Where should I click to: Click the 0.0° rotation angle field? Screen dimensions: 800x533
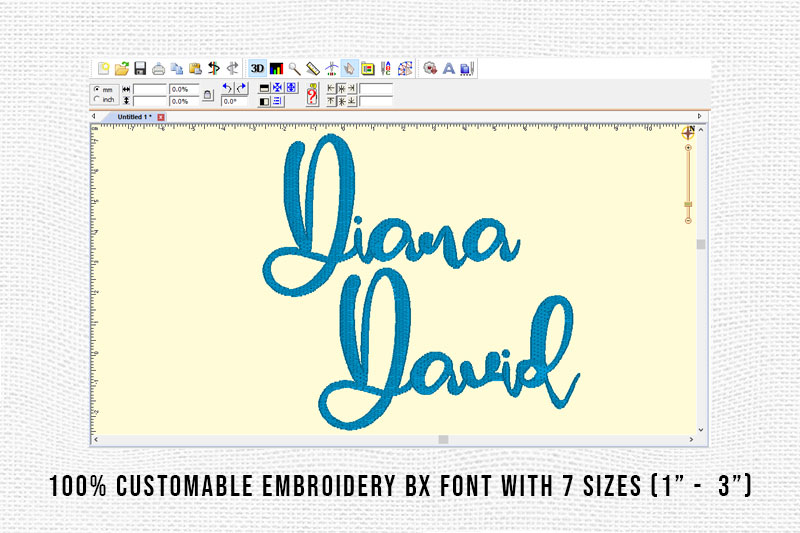[234, 101]
